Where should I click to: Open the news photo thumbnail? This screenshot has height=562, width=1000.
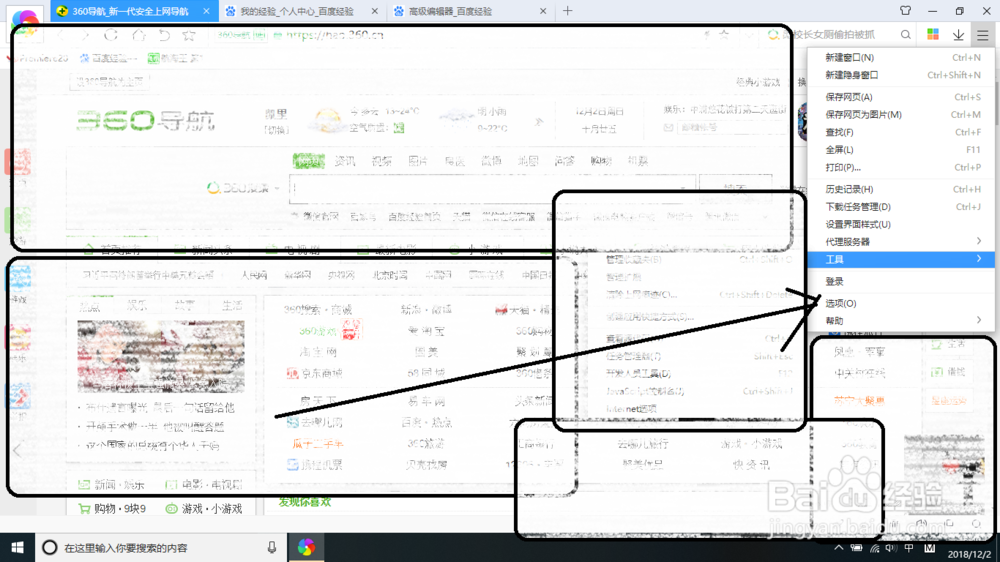161,356
